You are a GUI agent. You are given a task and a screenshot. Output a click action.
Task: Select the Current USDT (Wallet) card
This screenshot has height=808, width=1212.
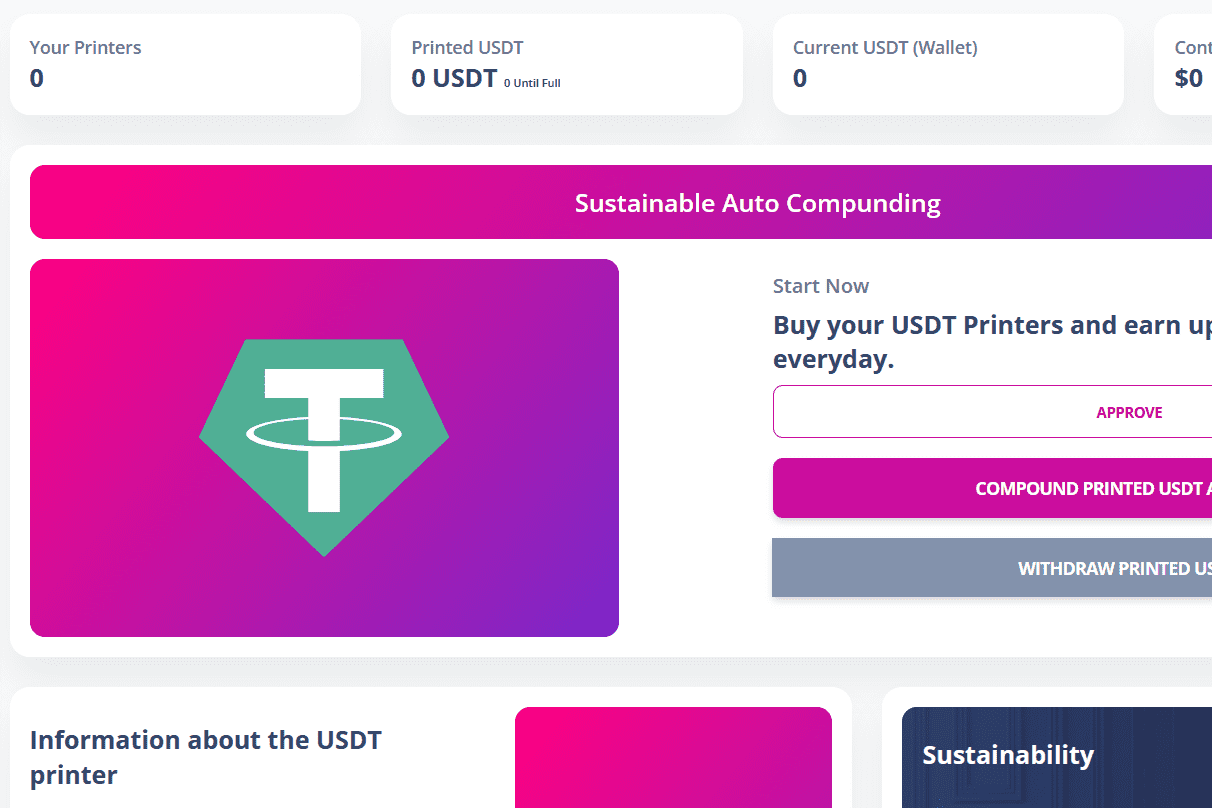(947, 64)
